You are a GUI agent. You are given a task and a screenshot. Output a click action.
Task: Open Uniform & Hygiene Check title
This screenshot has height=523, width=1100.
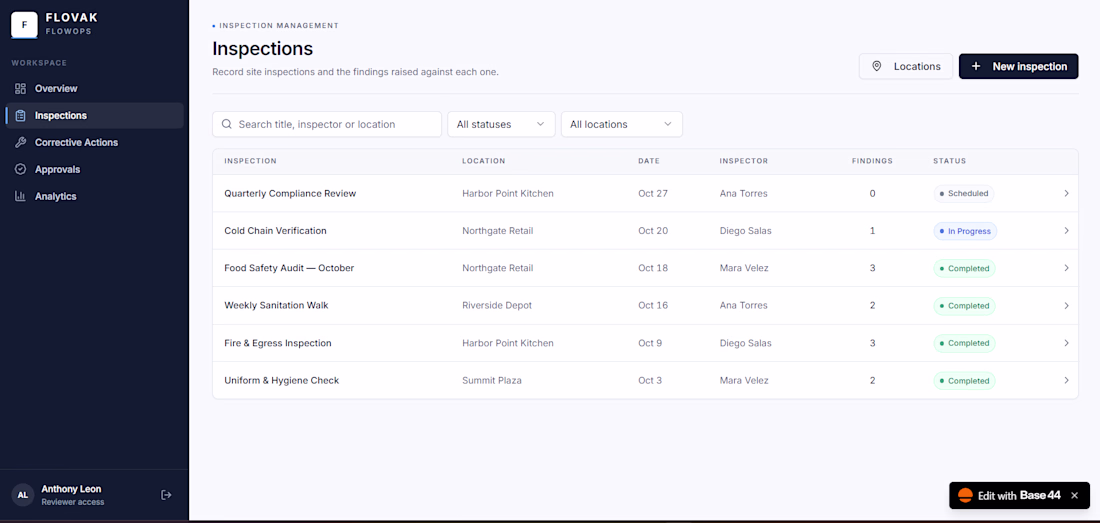point(281,380)
